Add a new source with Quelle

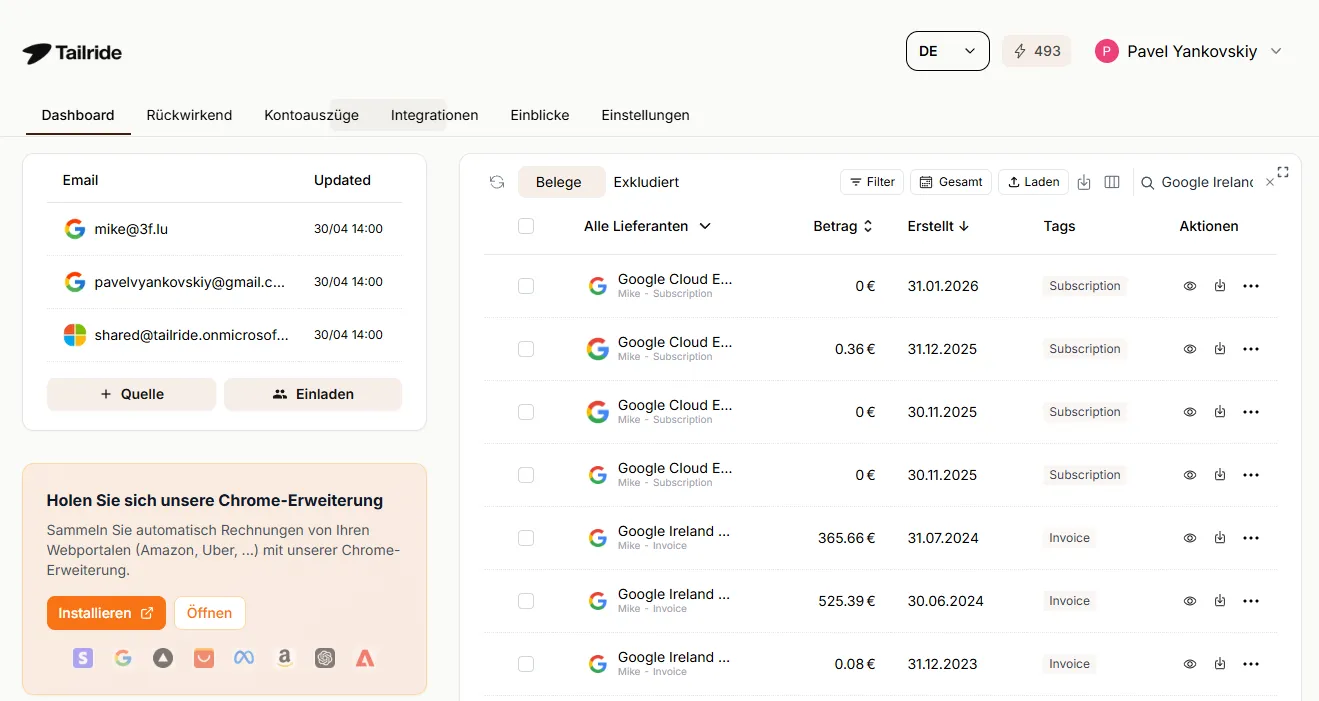click(x=131, y=394)
